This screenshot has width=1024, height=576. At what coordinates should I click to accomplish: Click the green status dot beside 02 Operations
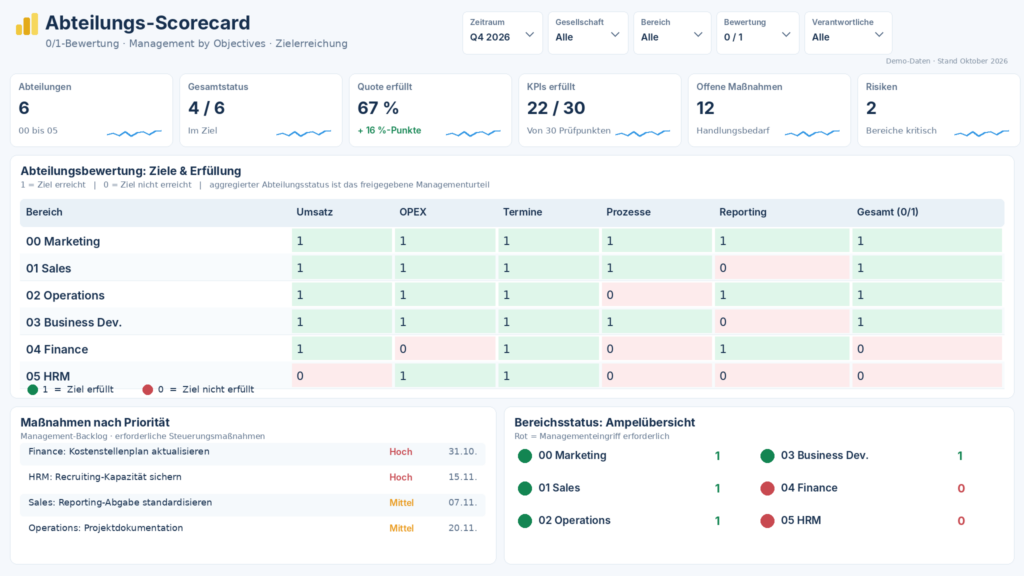[x=525, y=521]
